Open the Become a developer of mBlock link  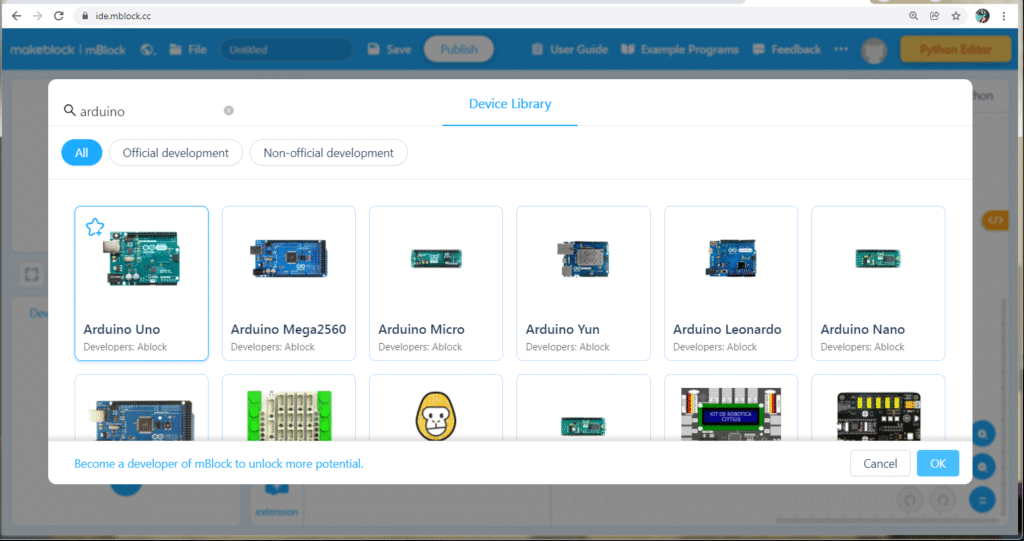pyautogui.click(x=218, y=464)
